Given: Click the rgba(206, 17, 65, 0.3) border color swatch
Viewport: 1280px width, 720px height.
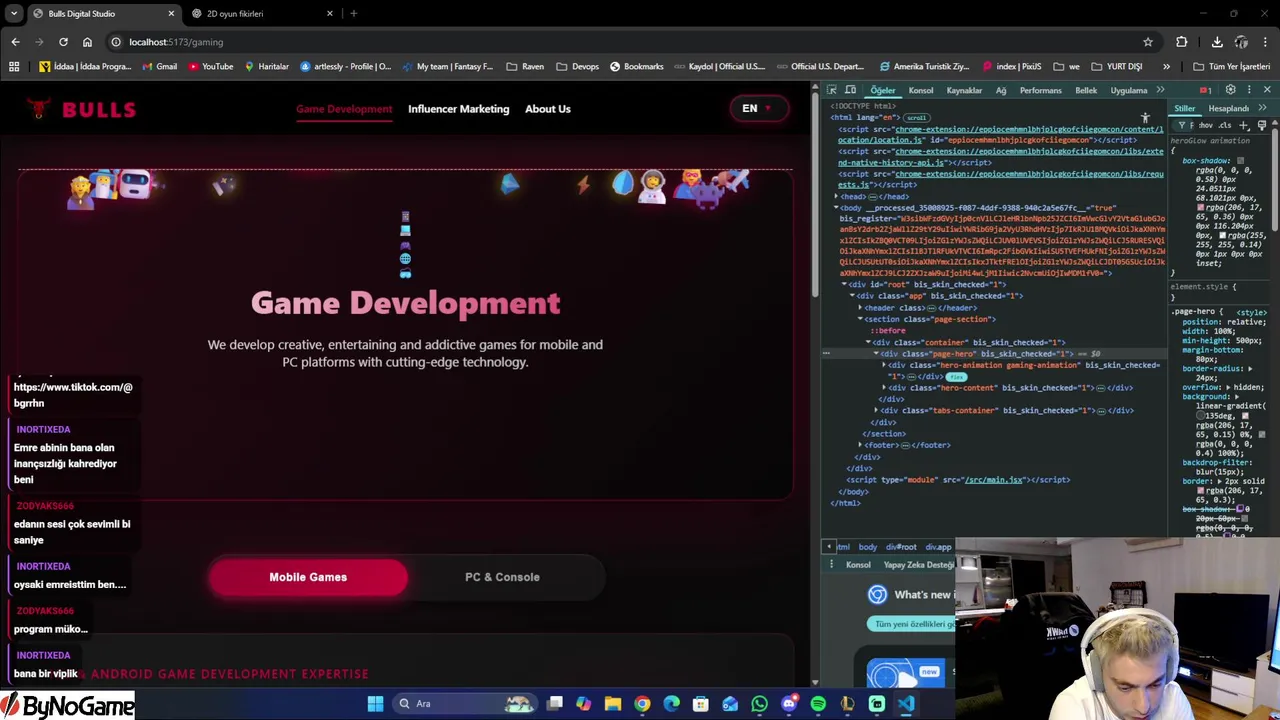Looking at the screenshot, I should click(1201, 491).
